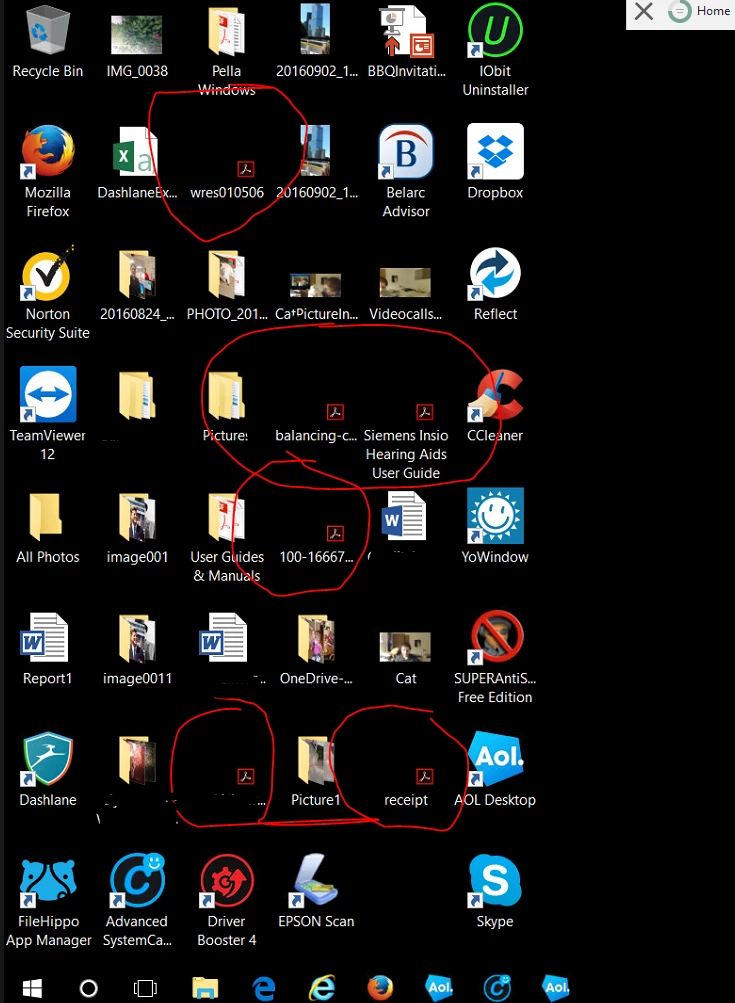Image resolution: width=735 pixels, height=1003 pixels.
Task: Select the DashlaneEx... Excel file
Action: click(x=137, y=152)
